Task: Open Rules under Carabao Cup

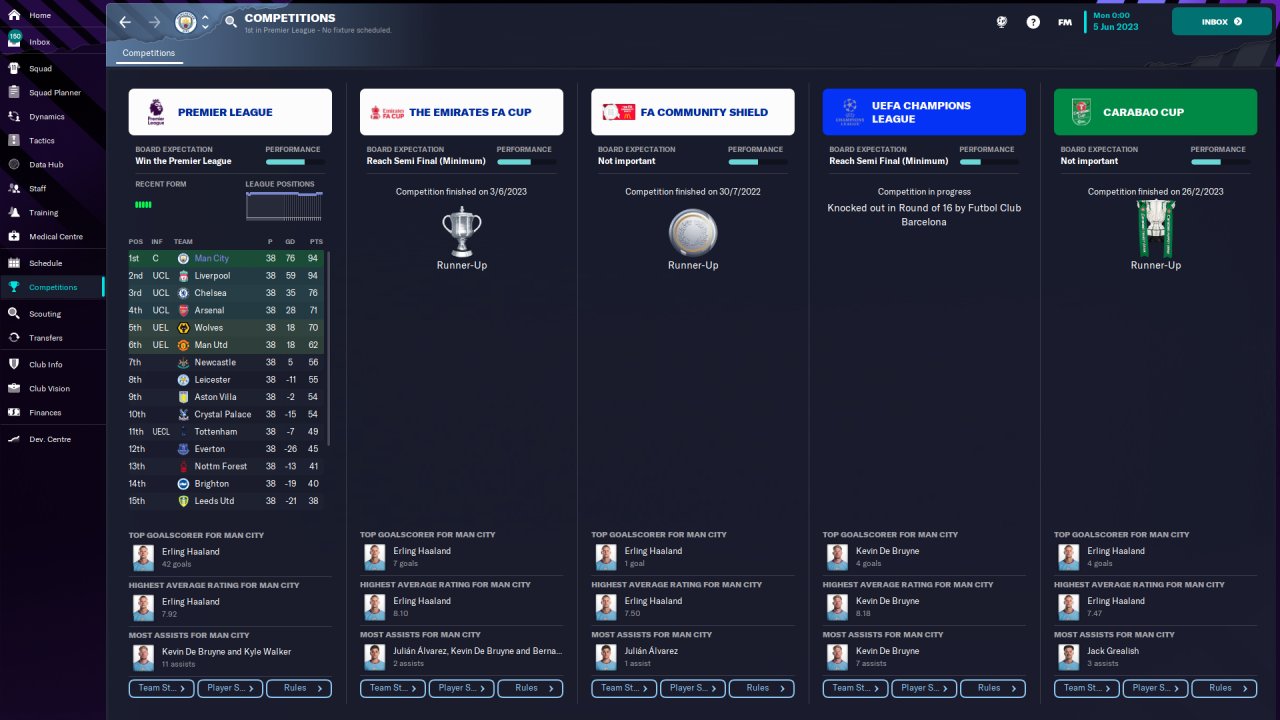Action: click(x=1225, y=688)
